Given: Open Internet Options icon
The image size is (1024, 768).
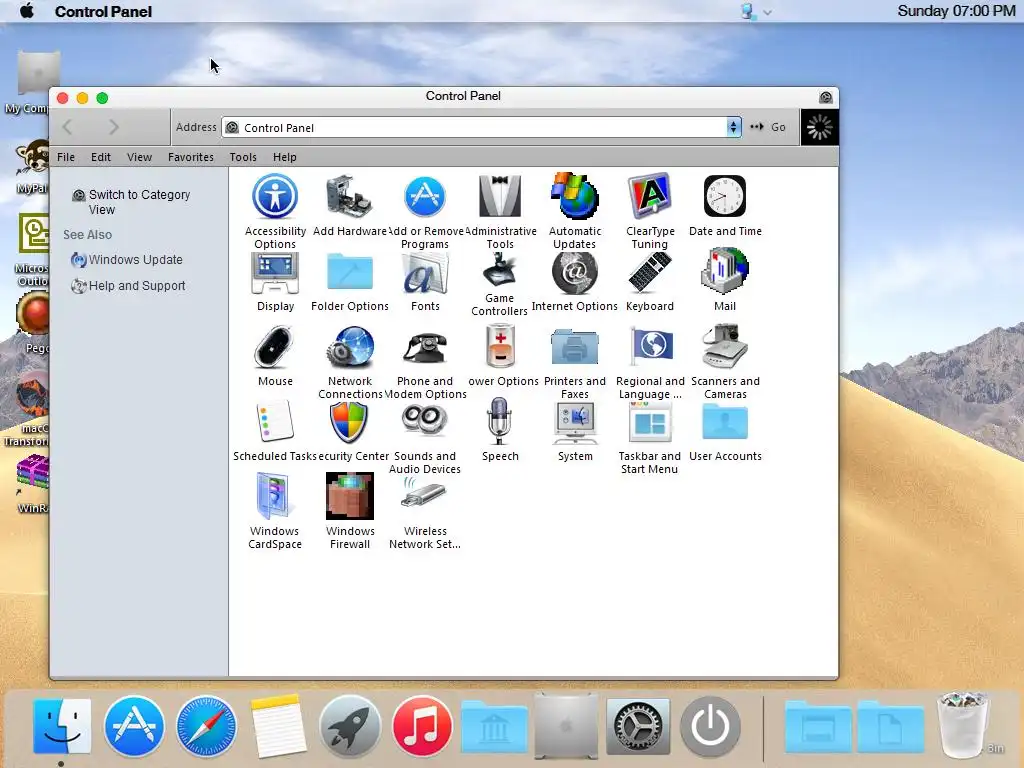Looking at the screenshot, I should 575,272.
